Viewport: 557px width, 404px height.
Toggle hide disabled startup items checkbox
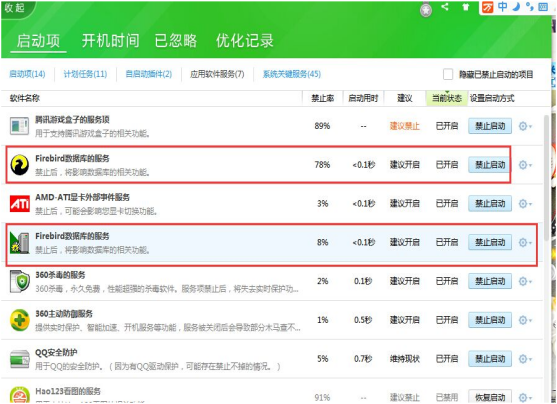click(x=448, y=74)
